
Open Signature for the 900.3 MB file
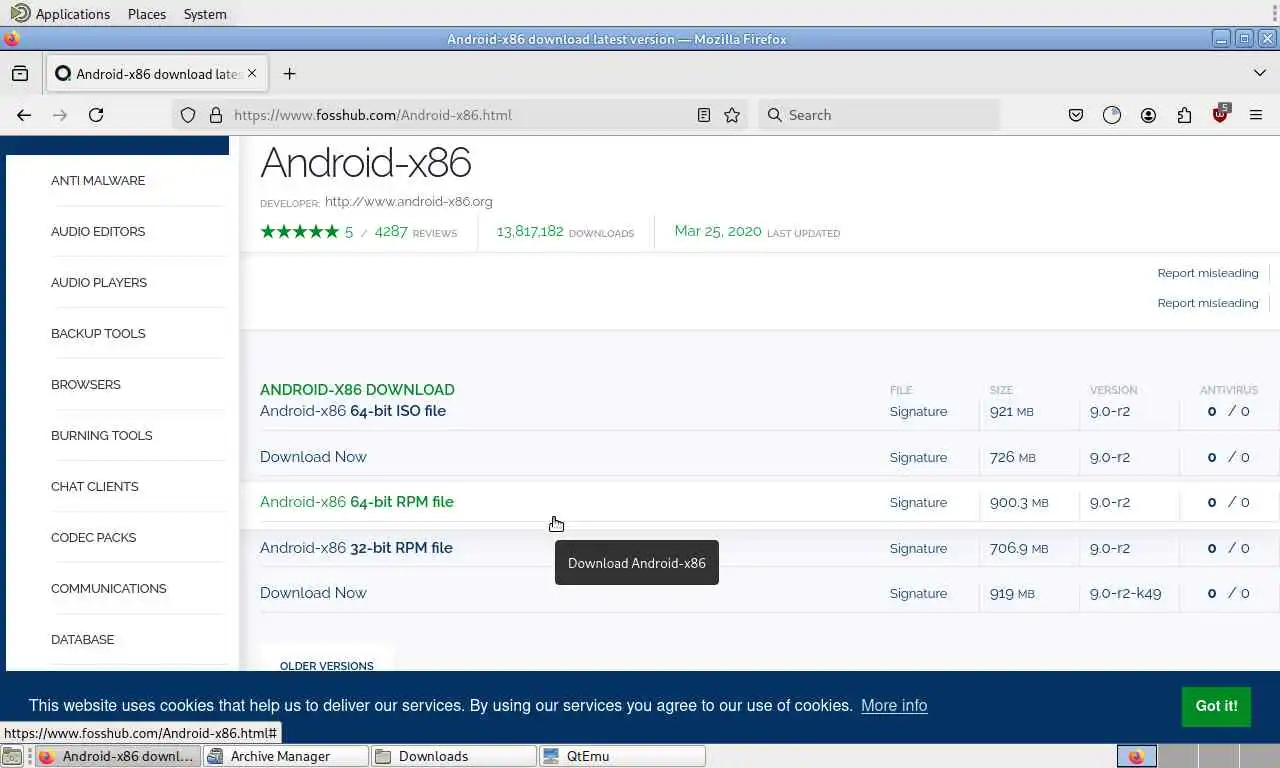pos(918,502)
